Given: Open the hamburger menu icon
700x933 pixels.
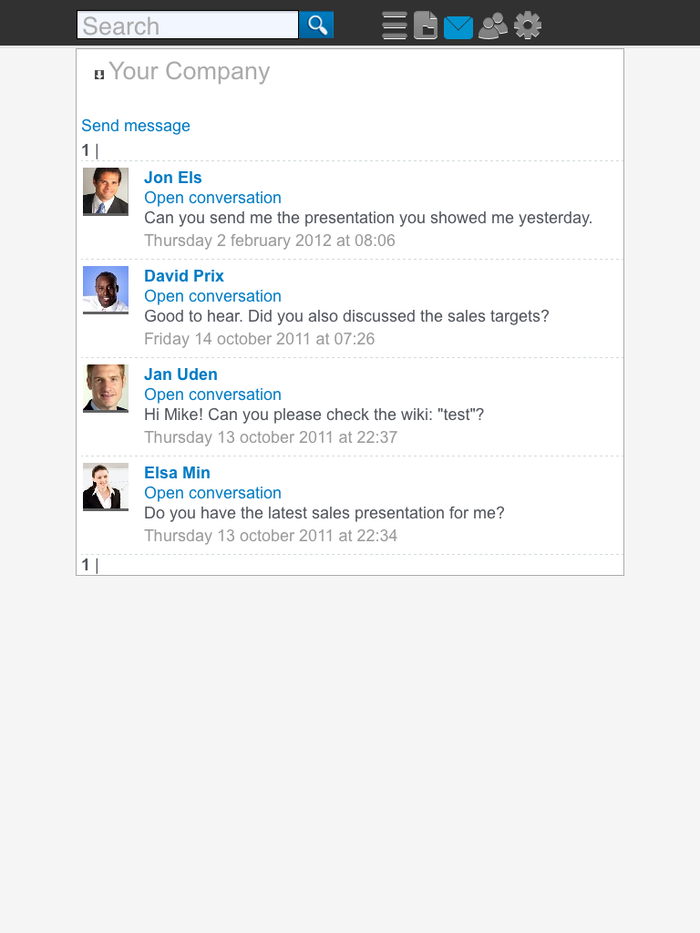Looking at the screenshot, I should pyautogui.click(x=395, y=25).
